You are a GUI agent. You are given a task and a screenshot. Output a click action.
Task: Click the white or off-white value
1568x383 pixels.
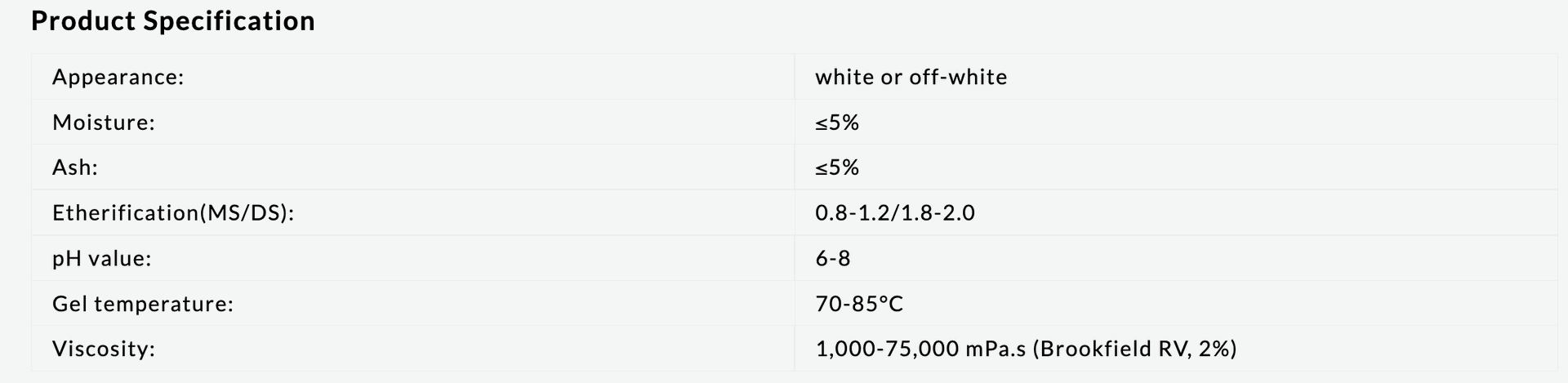[911, 77]
